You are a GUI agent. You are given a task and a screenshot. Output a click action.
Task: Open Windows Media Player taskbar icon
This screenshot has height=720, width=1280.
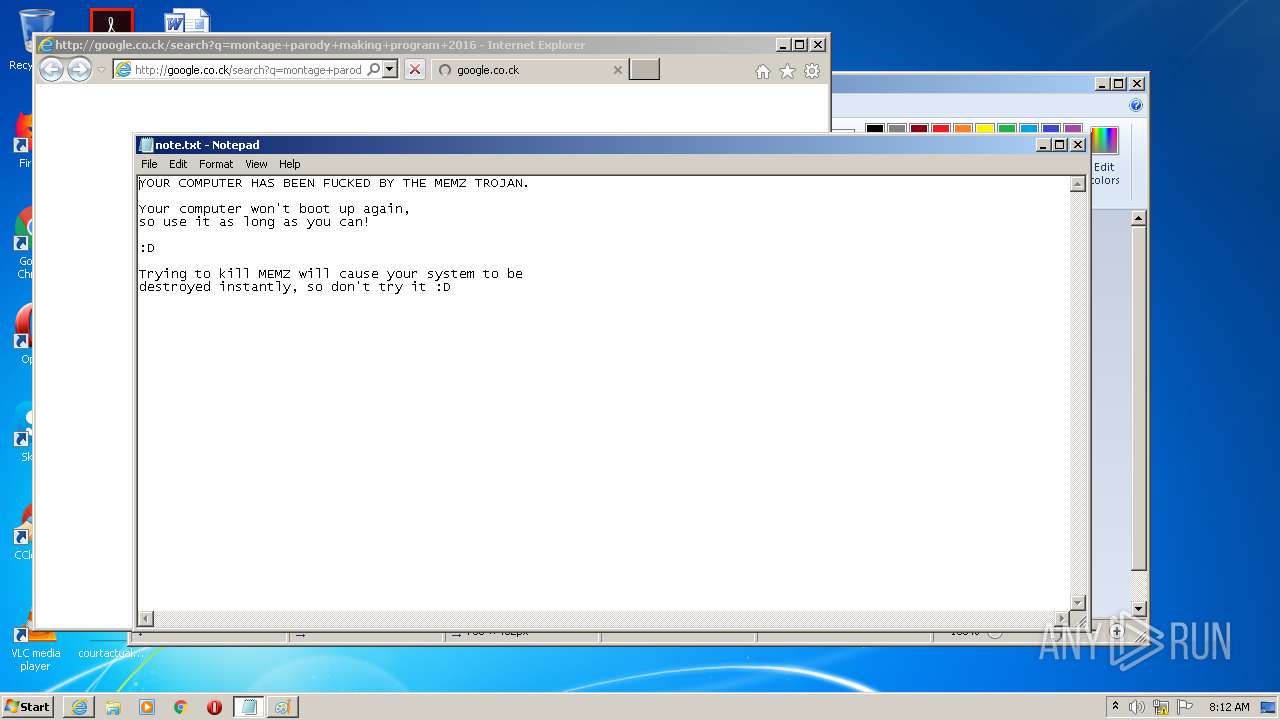click(x=147, y=707)
